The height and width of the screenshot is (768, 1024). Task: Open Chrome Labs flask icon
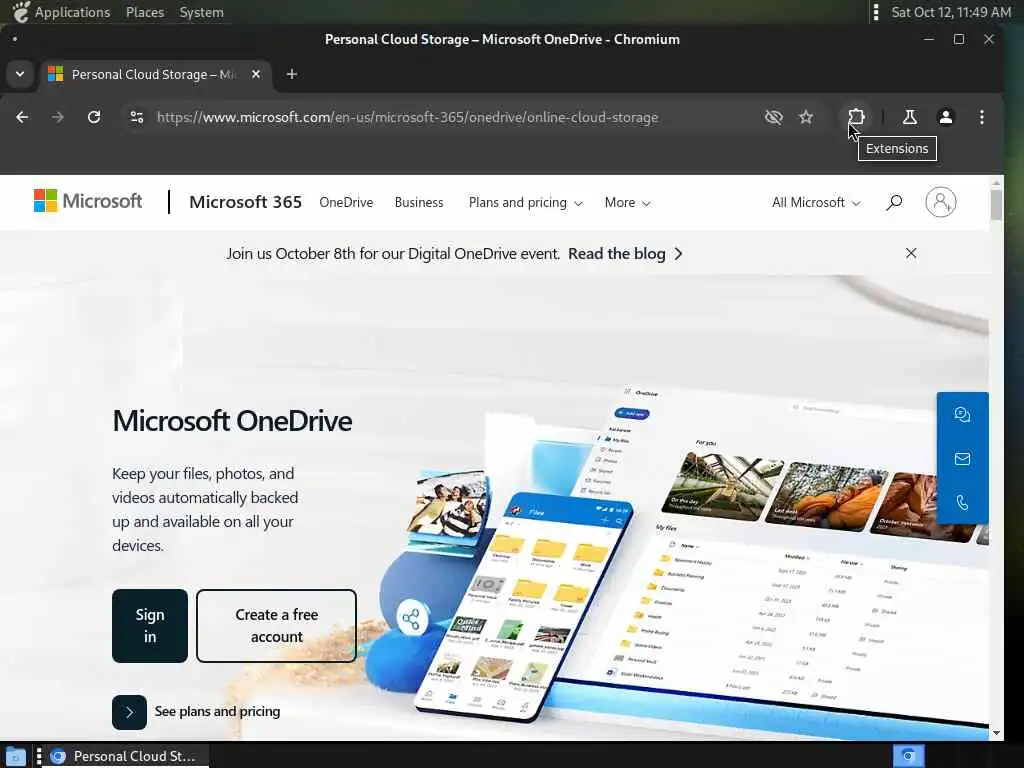click(x=909, y=118)
